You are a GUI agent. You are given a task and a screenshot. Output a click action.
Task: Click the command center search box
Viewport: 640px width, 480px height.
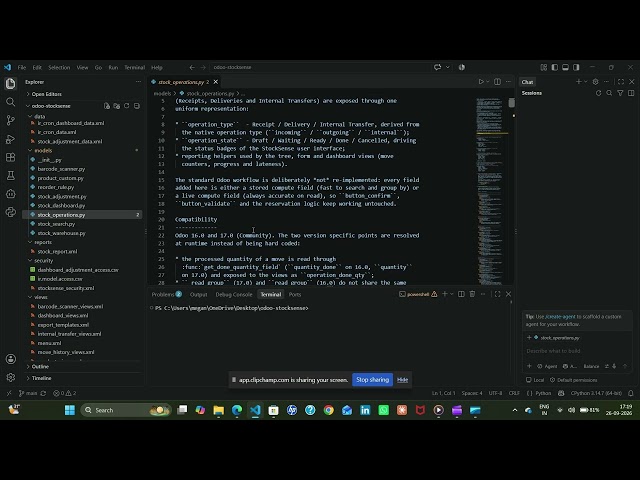pos(322,67)
